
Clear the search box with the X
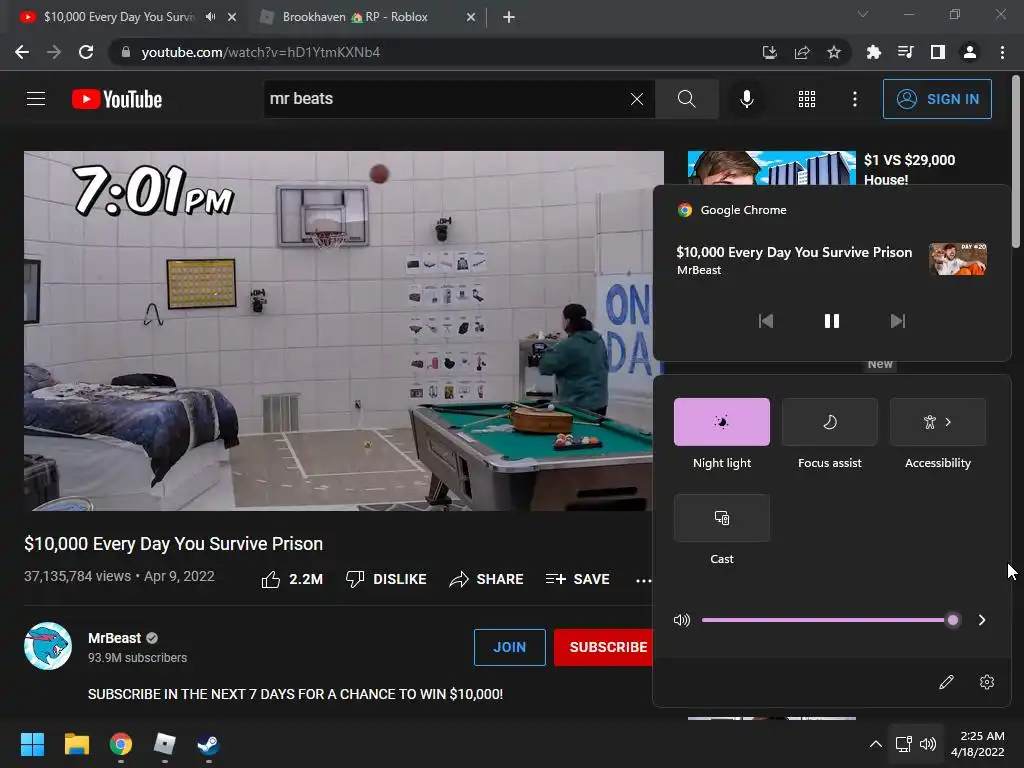tap(637, 99)
